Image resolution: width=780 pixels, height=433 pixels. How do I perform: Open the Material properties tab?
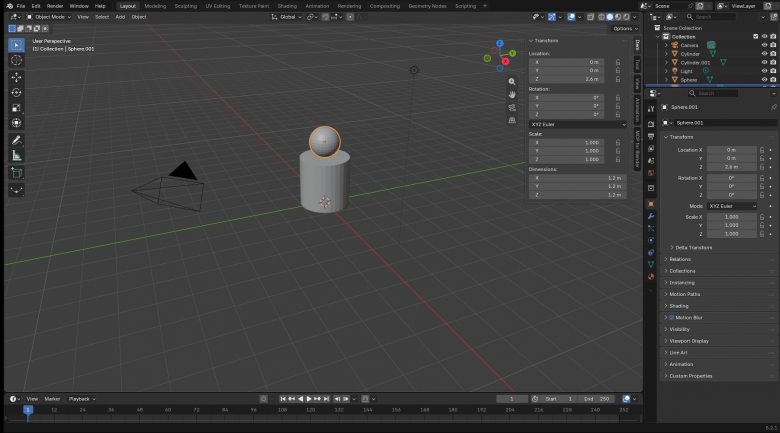click(651, 277)
